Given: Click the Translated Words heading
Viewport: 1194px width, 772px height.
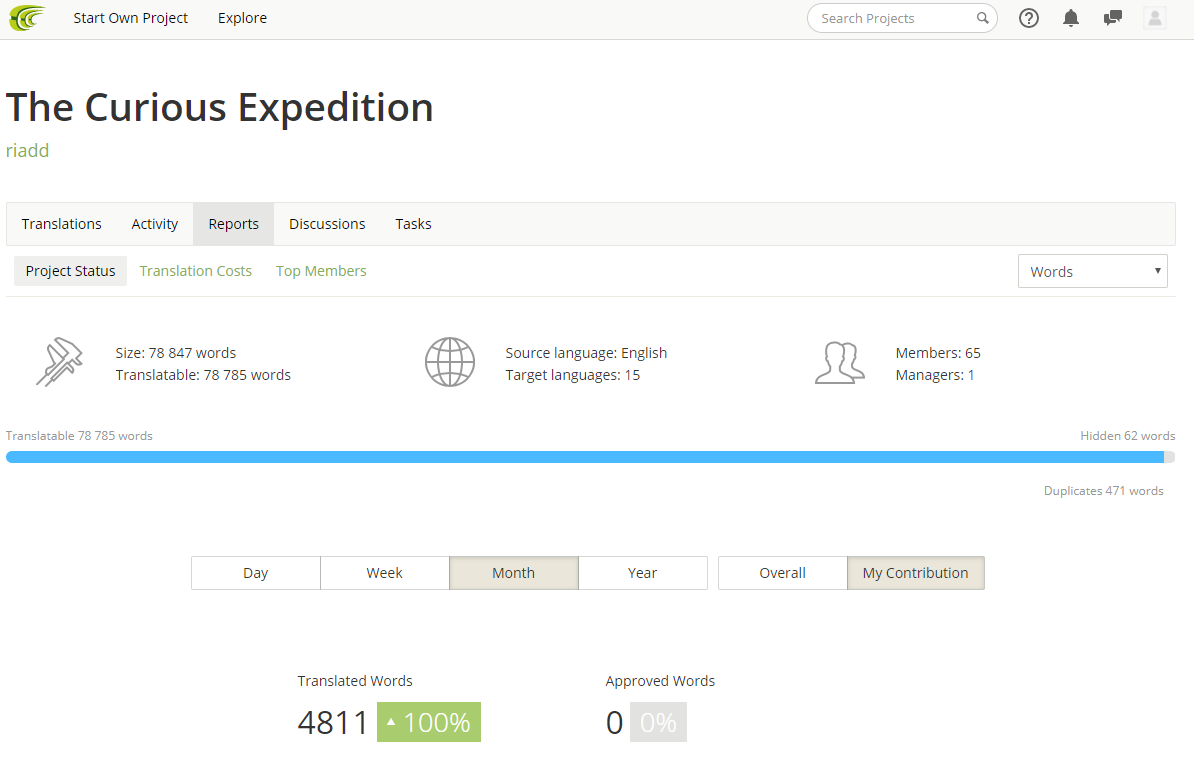Looking at the screenshot, I should [x=355, y=681].
